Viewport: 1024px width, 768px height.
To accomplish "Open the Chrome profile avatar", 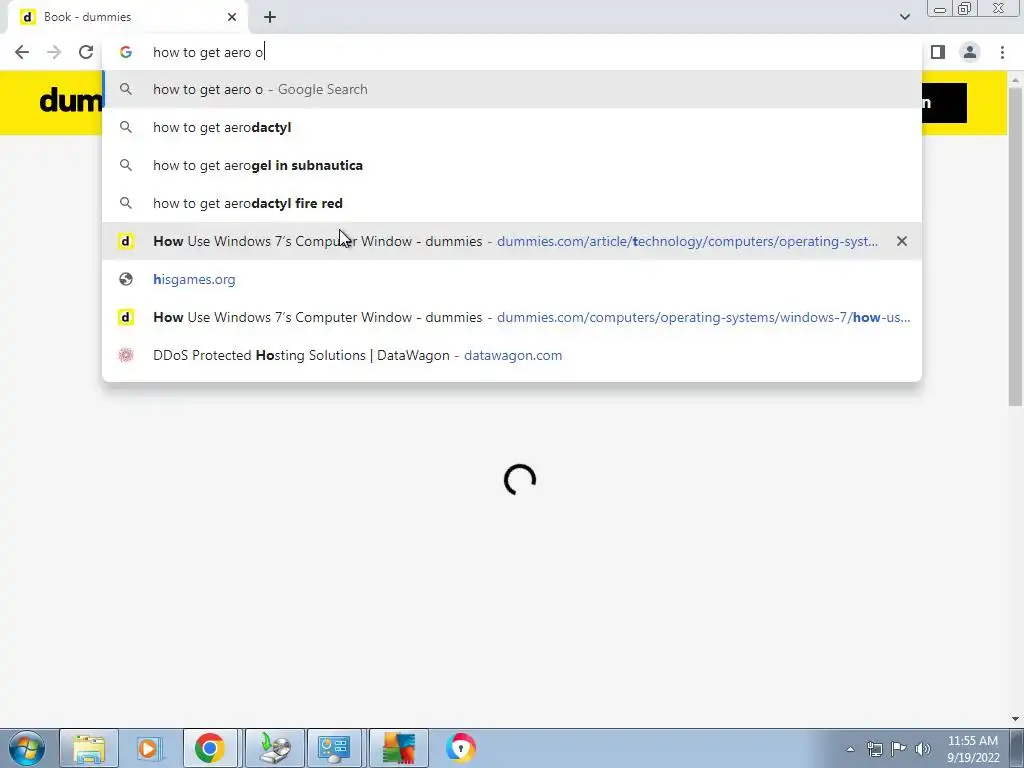I will pyautogui.click(x=970, y=52).
